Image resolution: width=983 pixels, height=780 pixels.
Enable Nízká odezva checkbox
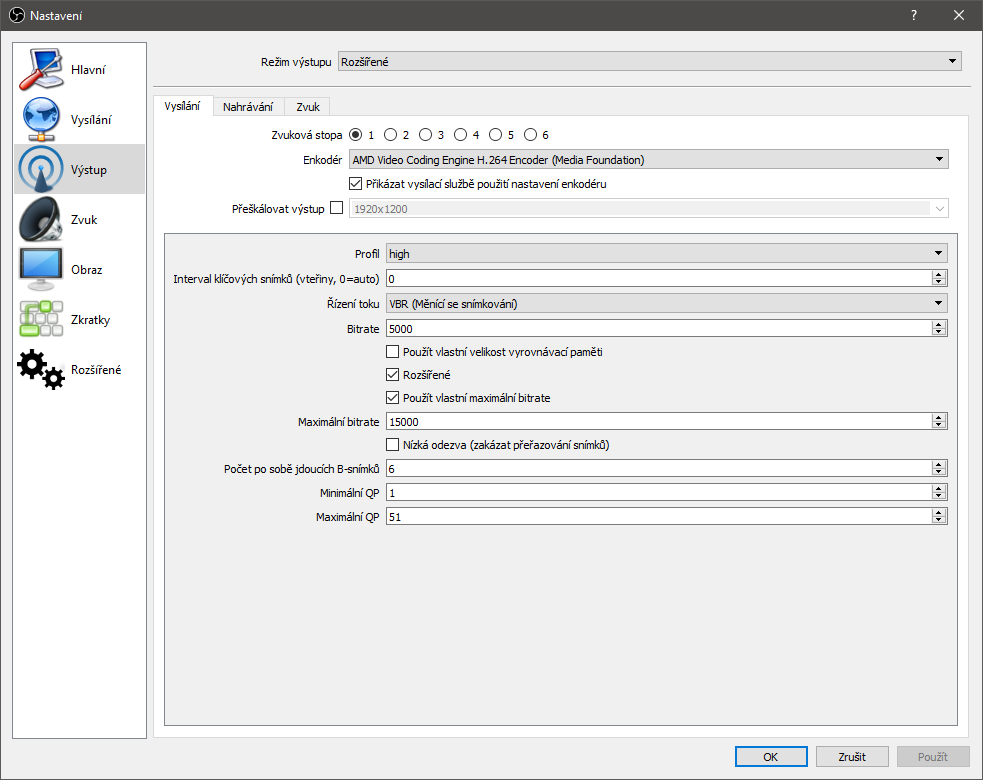(392, 445)
